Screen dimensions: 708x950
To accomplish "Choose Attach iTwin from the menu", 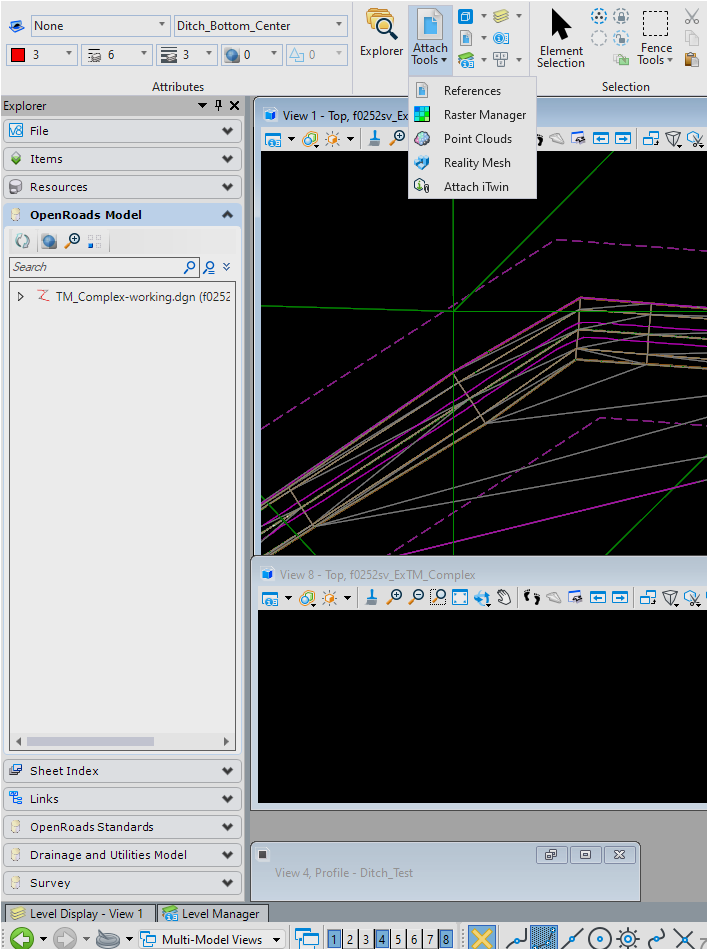I will pos(472,187).
